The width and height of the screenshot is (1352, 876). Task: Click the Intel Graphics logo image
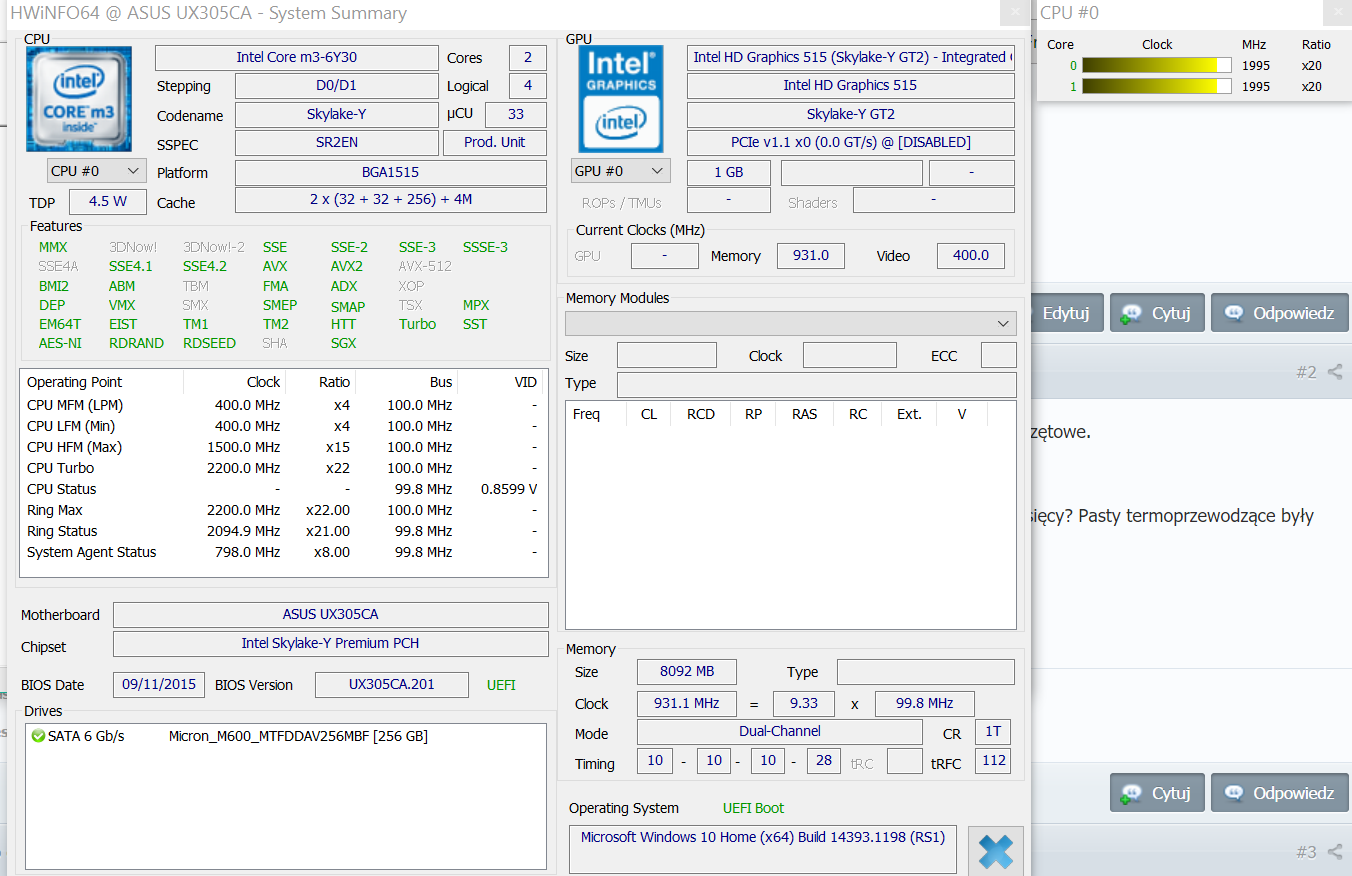point(621,98)
